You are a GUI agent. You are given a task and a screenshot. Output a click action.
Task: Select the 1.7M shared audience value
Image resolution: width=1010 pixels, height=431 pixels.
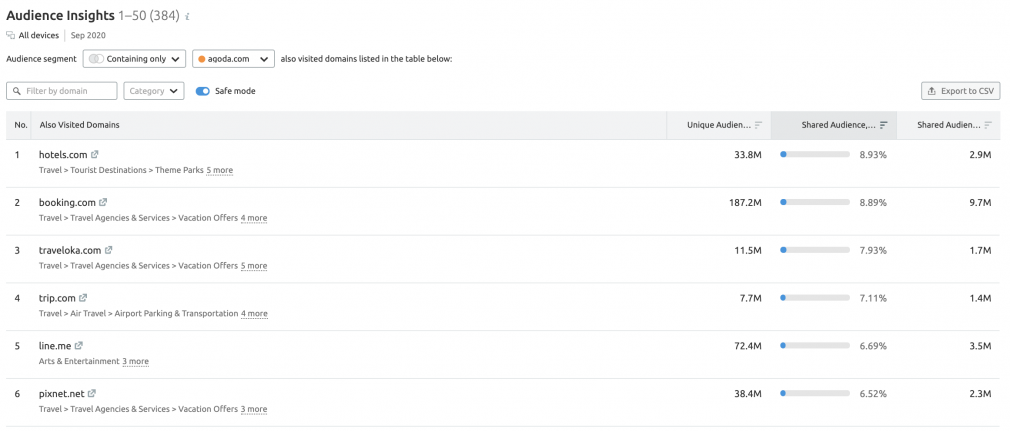980,250
